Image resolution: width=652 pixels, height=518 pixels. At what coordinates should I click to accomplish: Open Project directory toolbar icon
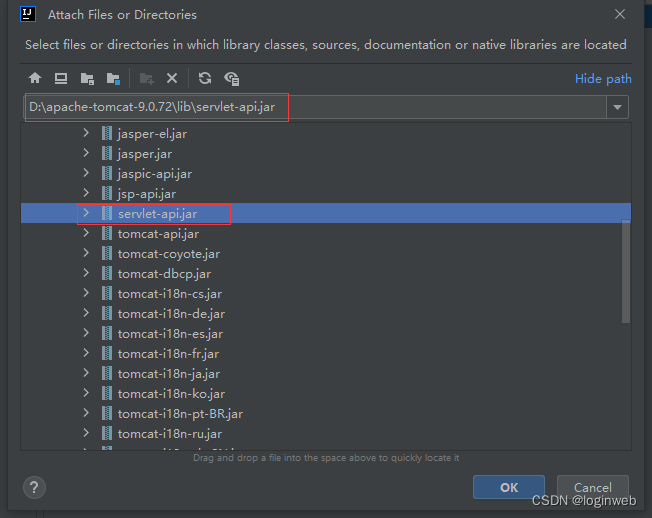click(87, 78)
